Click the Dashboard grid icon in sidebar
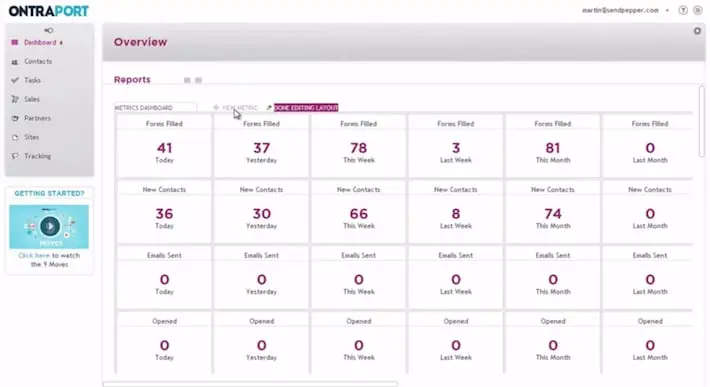Image resolution: width=710 pixels, height=387 pixels. (14, 43)
